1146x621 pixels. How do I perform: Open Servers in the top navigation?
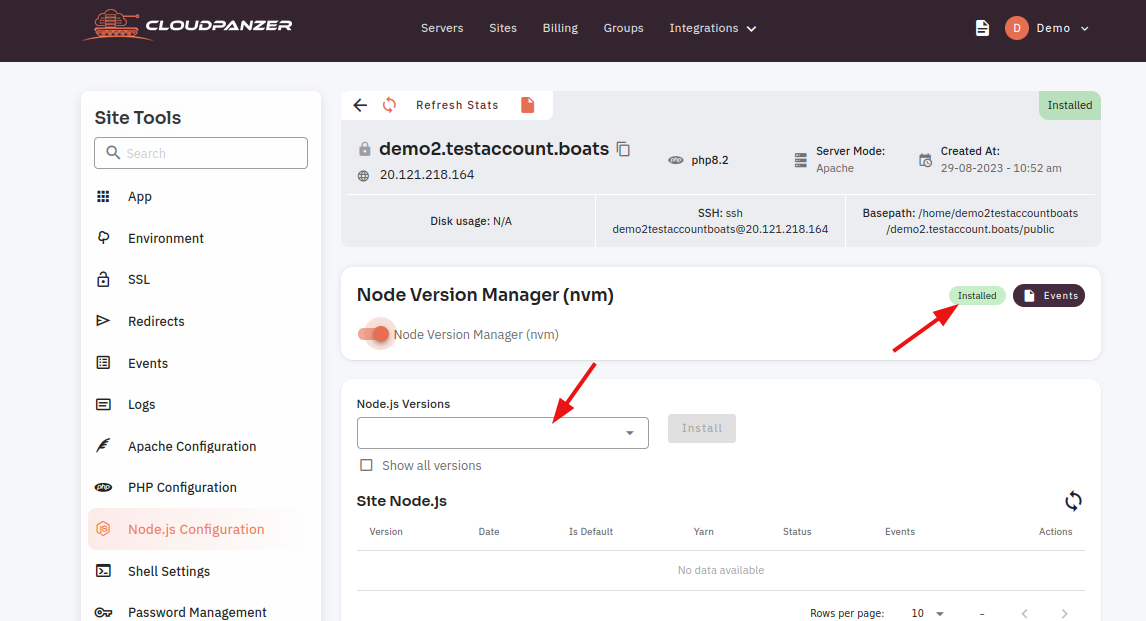tap(442, 28)
